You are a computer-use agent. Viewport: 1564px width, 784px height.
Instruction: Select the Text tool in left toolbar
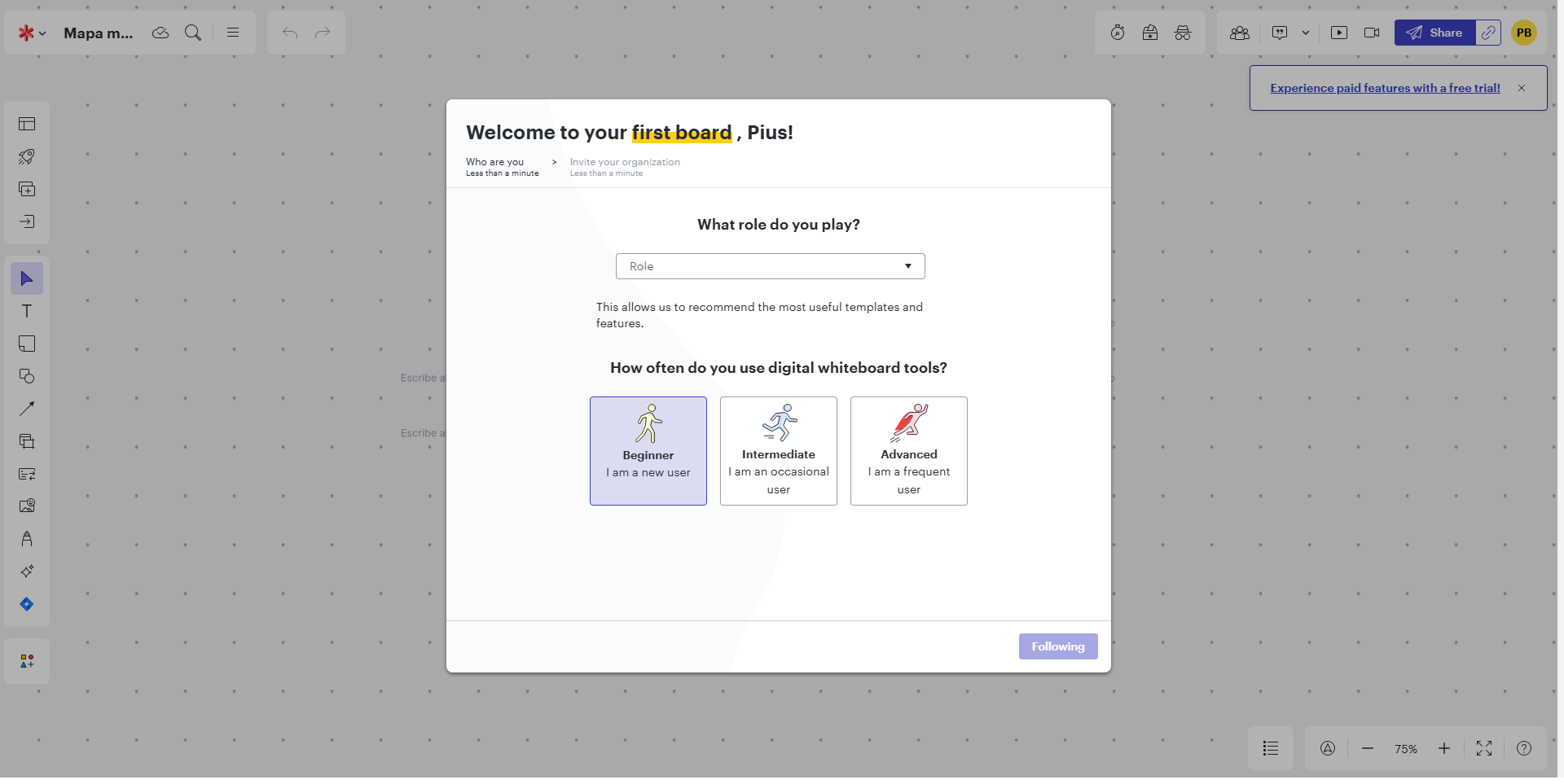click(27, 311)
